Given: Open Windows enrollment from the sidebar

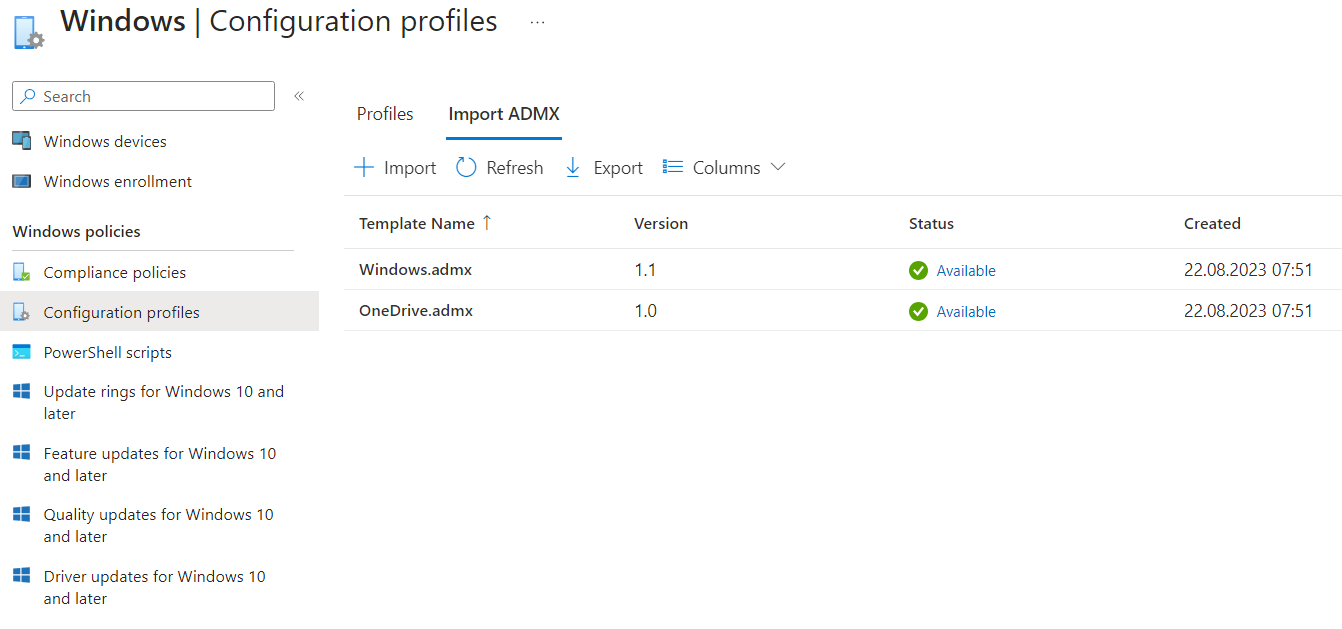Looking at the screenshot, I should pyautogui.click(x=118, y=181).
